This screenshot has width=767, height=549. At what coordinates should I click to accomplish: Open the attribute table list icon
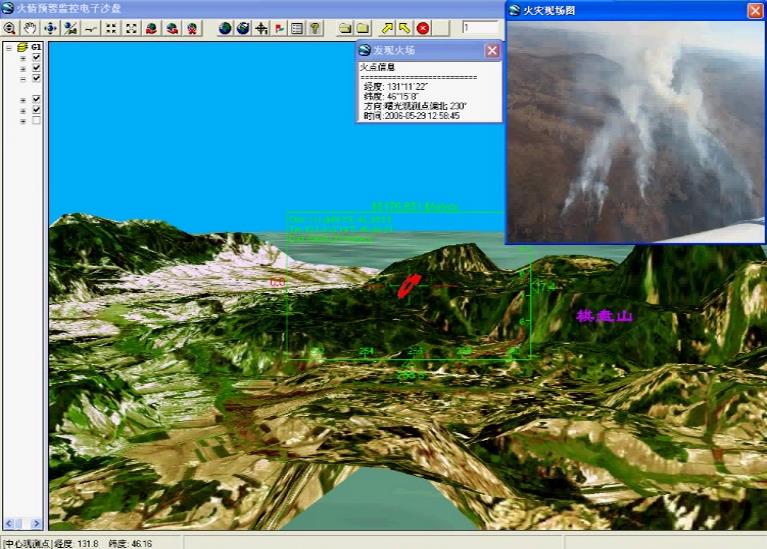tap(297, 28)
